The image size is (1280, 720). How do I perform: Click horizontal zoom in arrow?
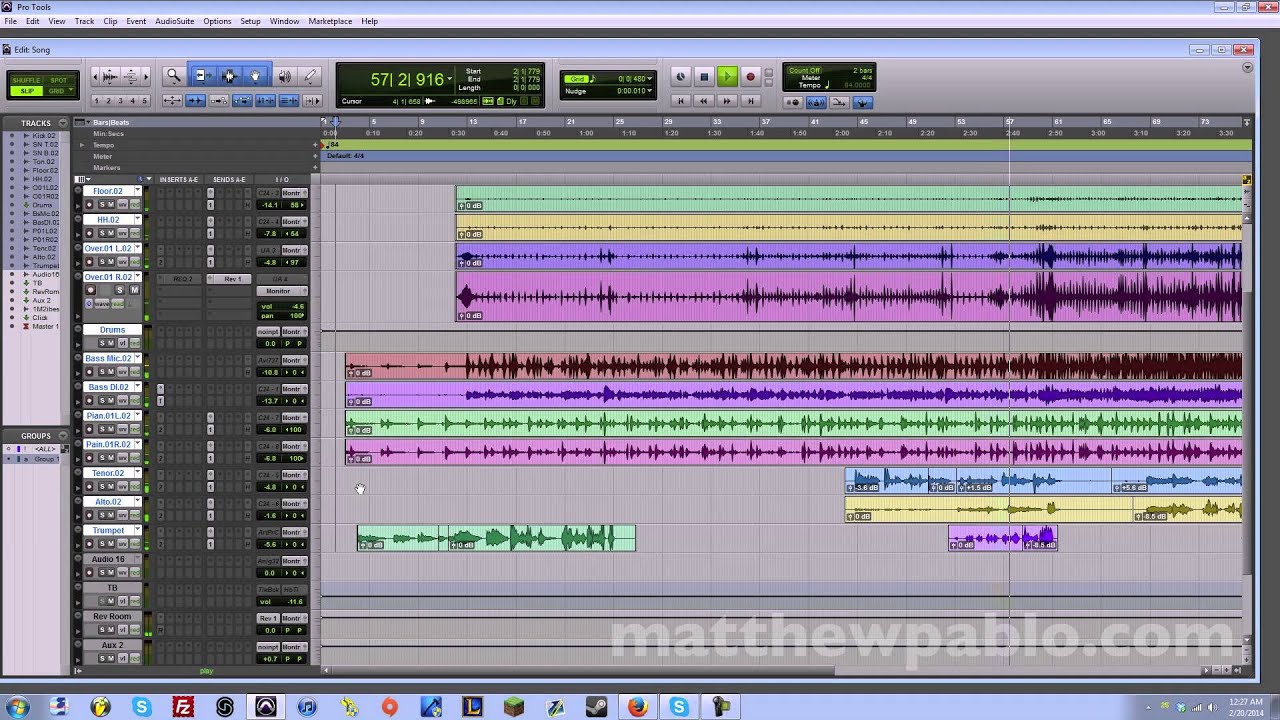(144, 76)
